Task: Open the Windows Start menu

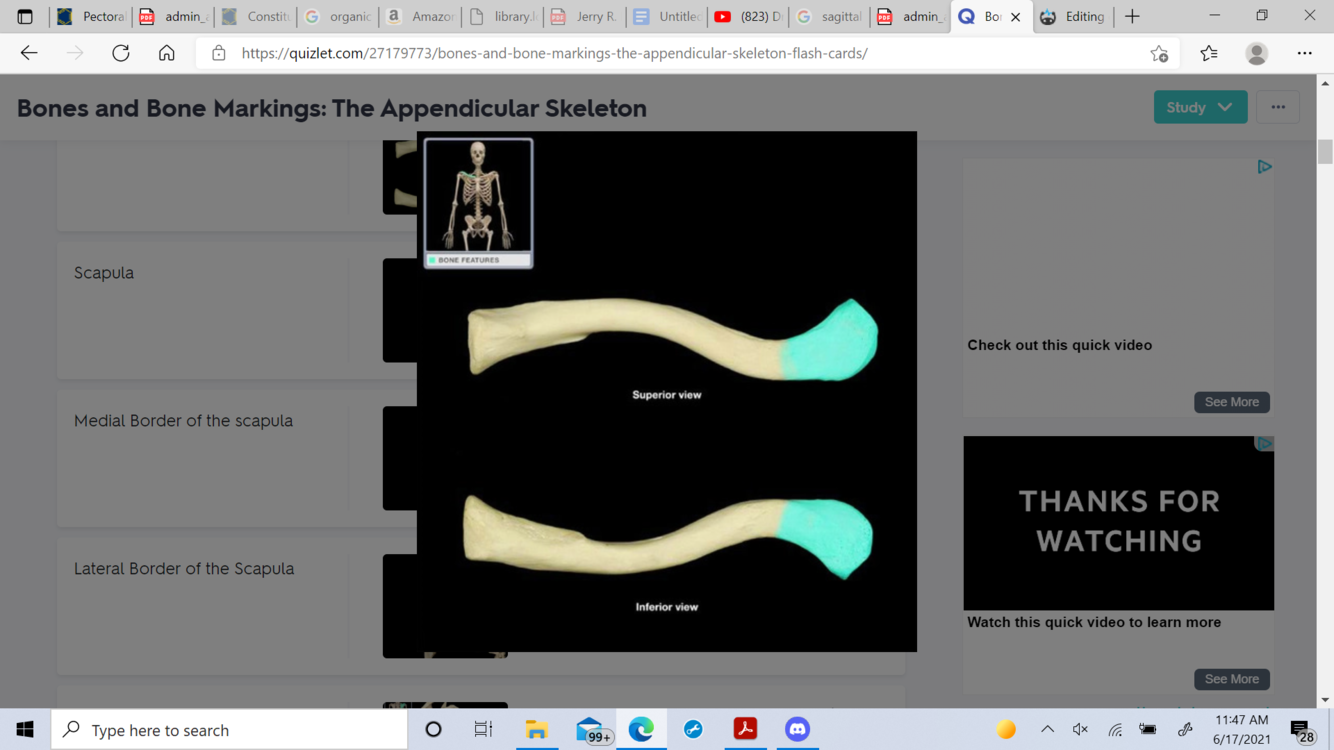Action: 25,730
